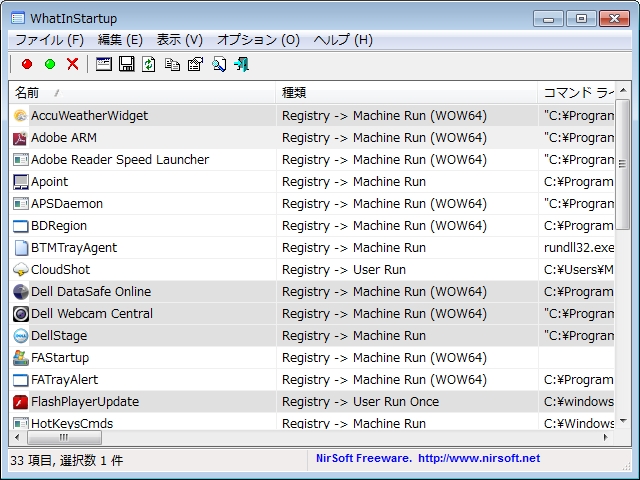Select the DellStage name

pyautogui.click(x=59, y=336)
